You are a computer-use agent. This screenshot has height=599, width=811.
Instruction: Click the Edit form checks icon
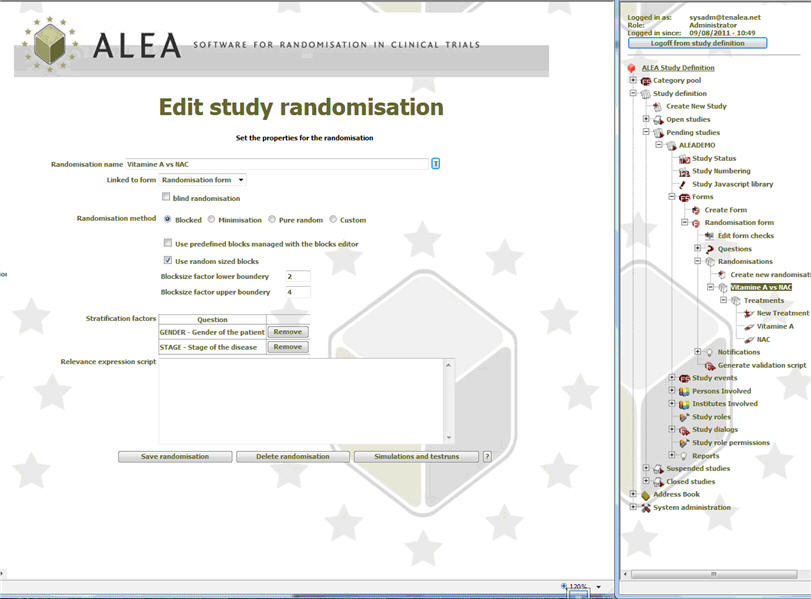[709, 236]
